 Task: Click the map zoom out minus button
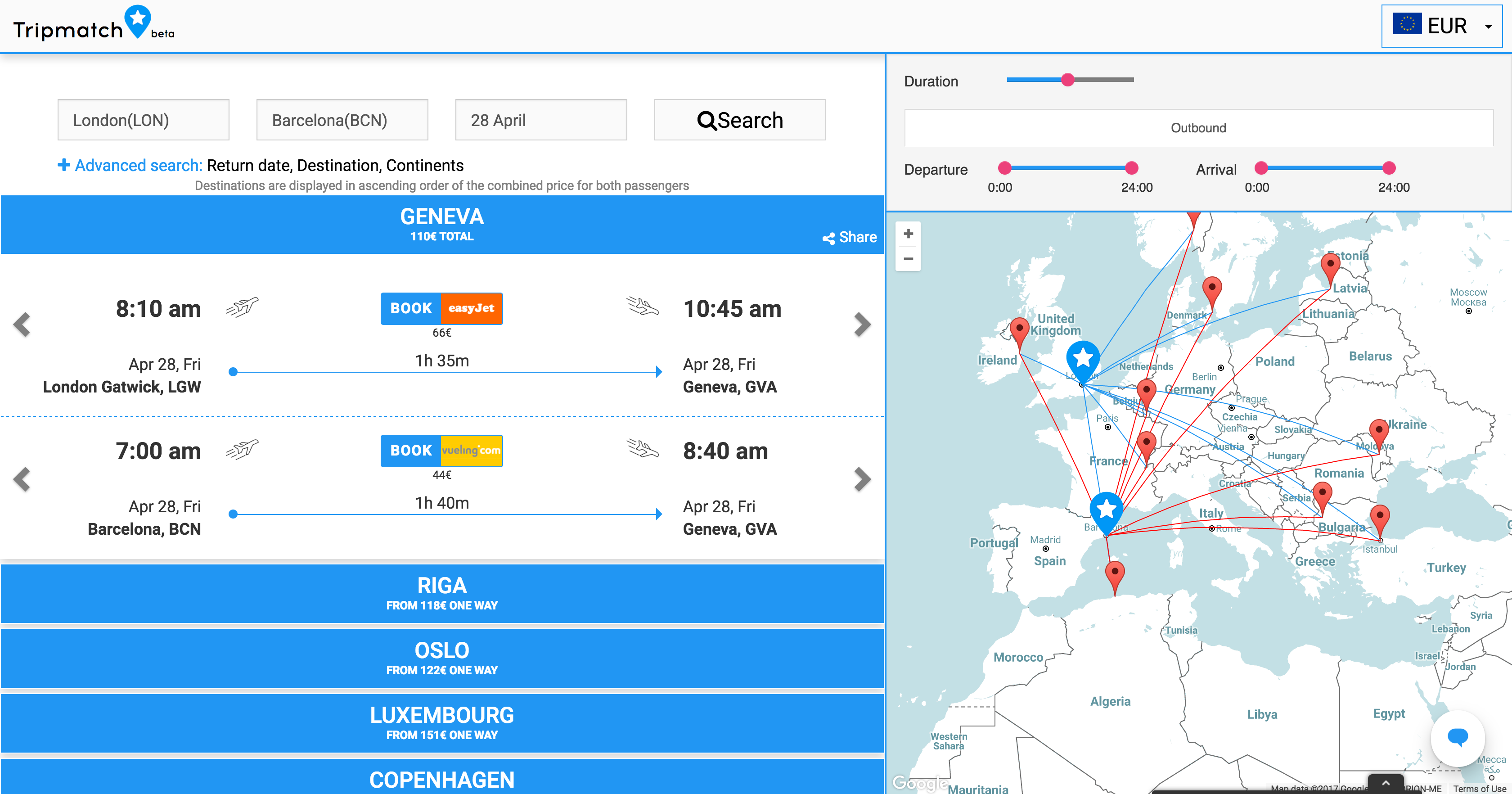pyautogui.click(x=908, y=259)
